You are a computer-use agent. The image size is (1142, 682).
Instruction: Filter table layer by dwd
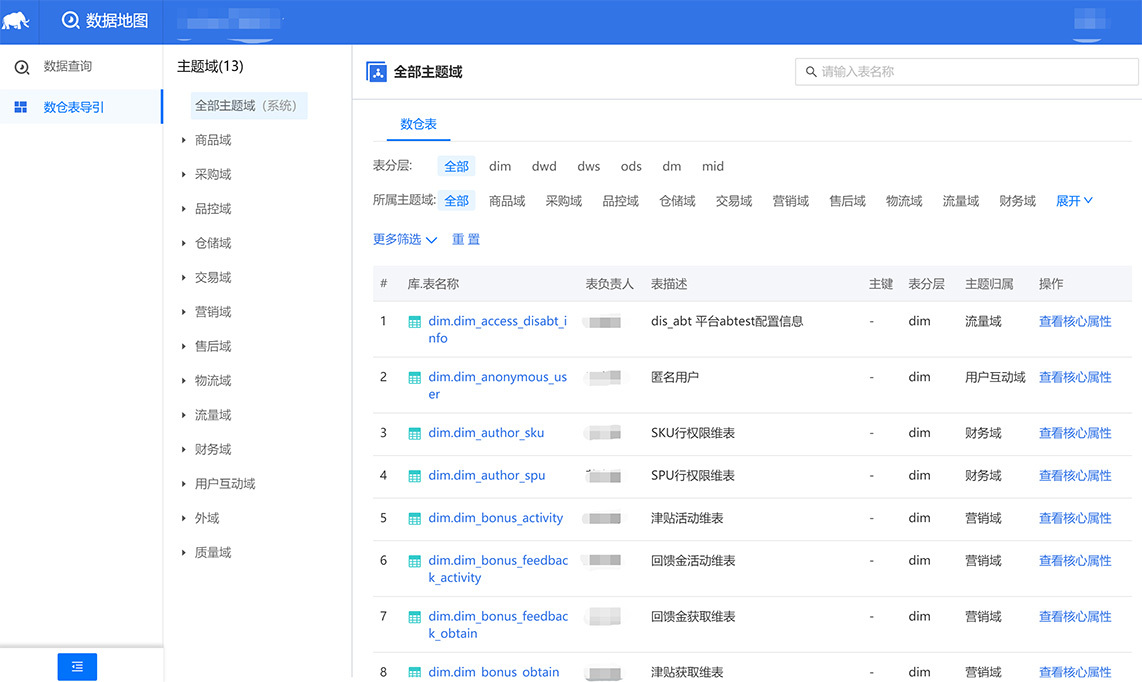544,167
